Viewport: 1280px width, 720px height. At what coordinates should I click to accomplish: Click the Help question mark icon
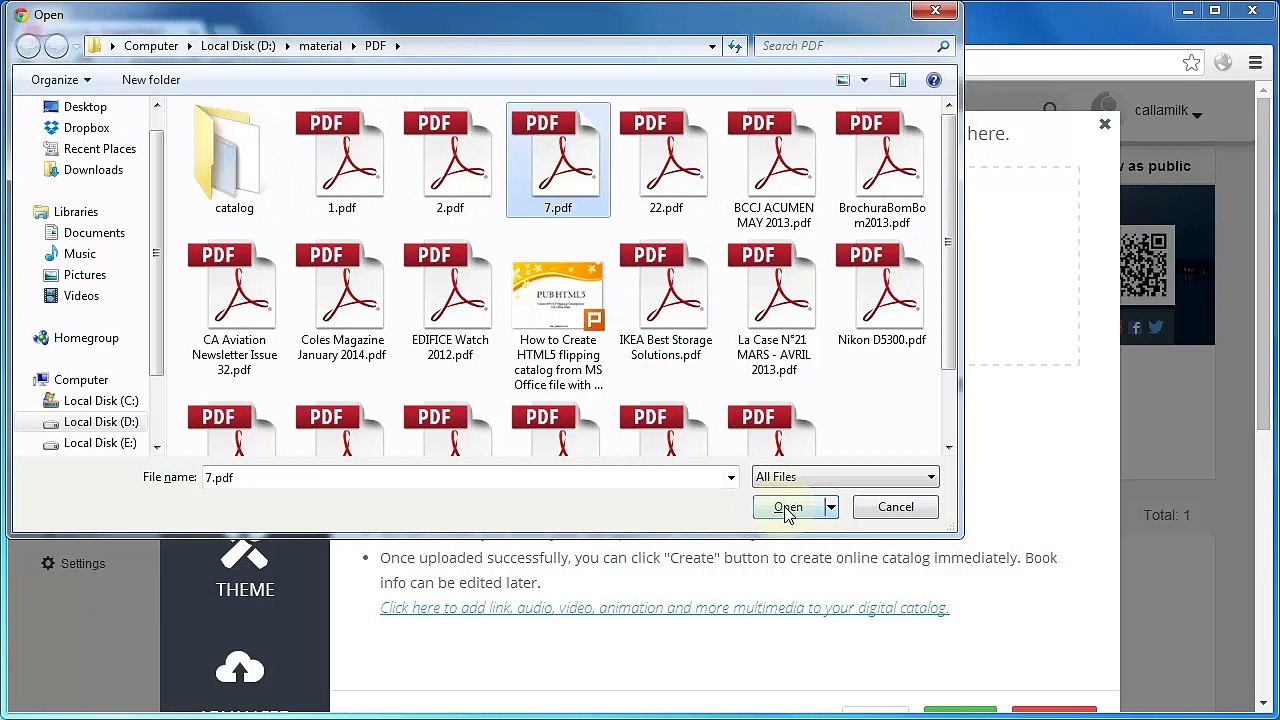[x=933, y=80]
